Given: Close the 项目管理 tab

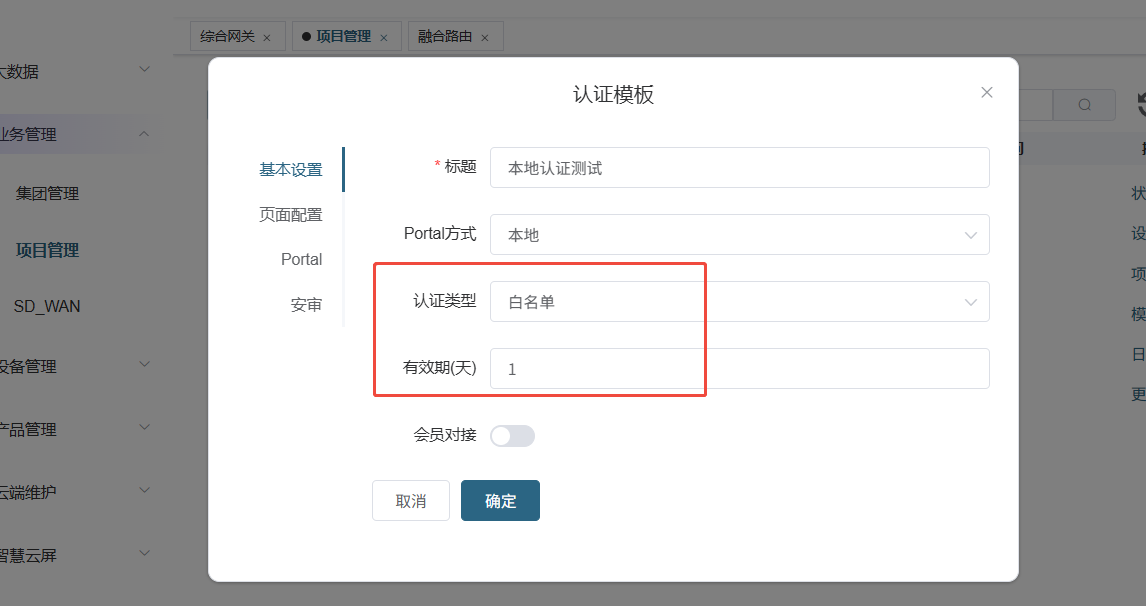Looking at the screenshot, I should 383,38.
